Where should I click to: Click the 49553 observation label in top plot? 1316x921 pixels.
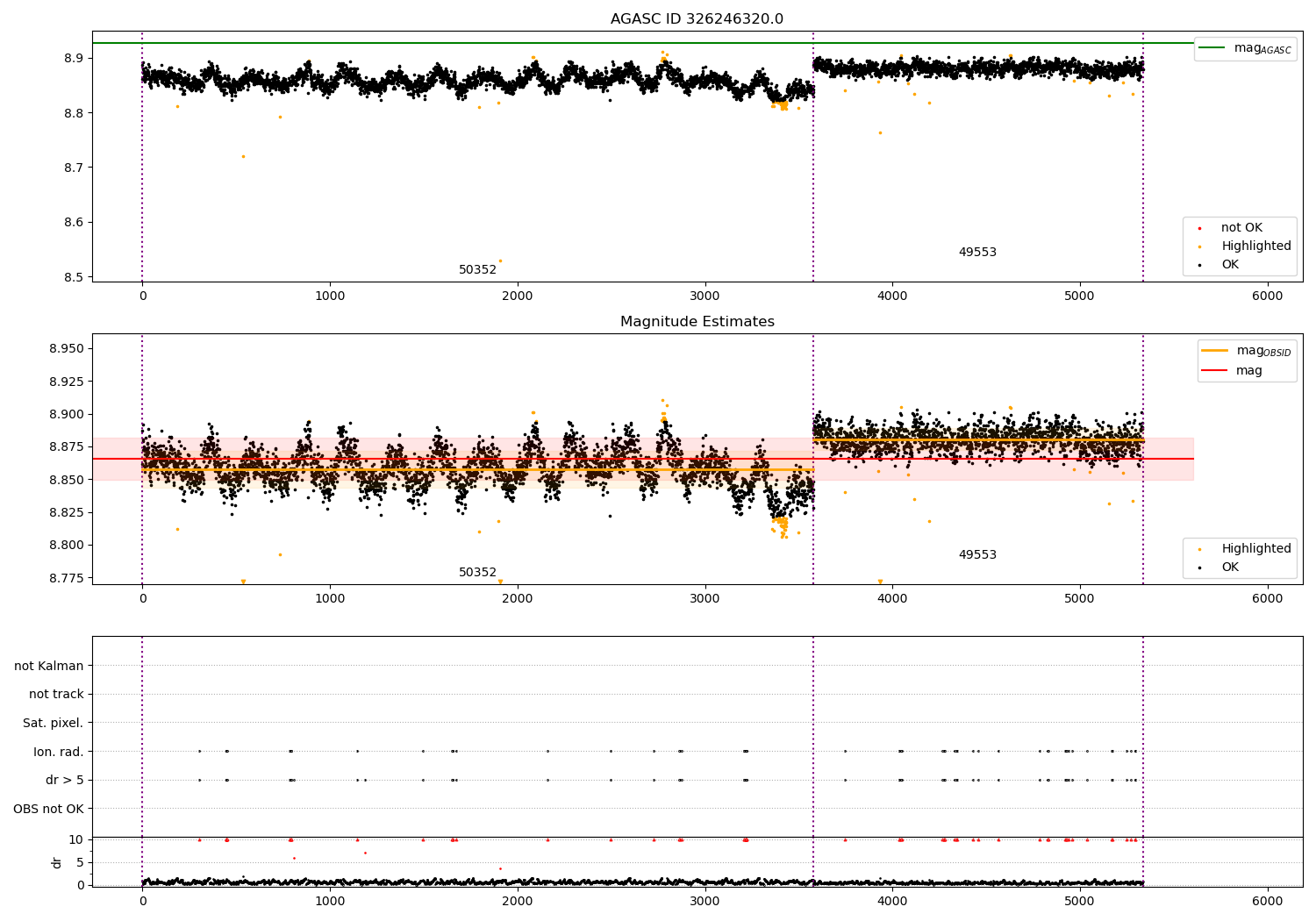pyautogui.click(x=977, y=253)
